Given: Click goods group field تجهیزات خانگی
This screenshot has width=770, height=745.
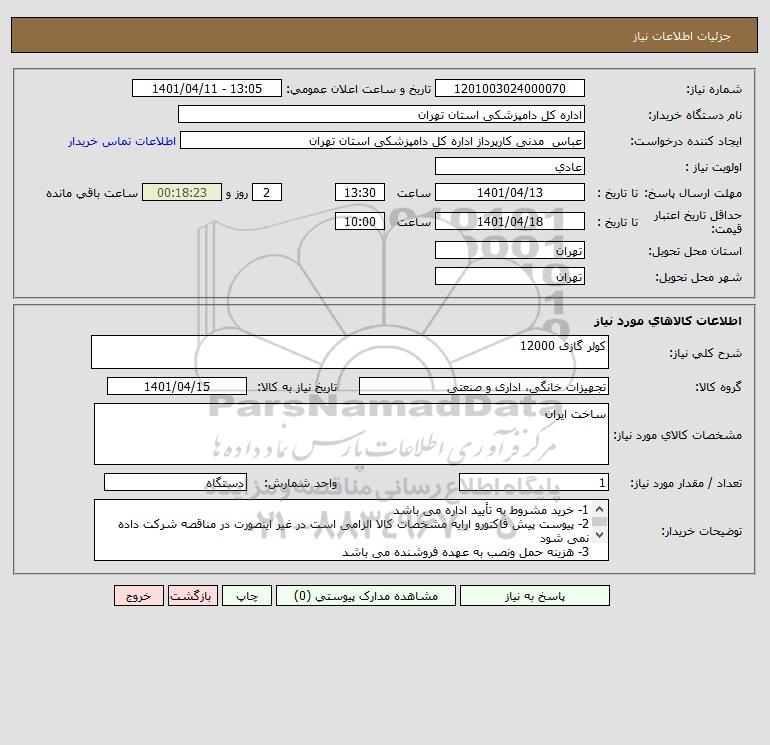Looking at the screenshot, I should pyautogui.click(x=484, y=386).
